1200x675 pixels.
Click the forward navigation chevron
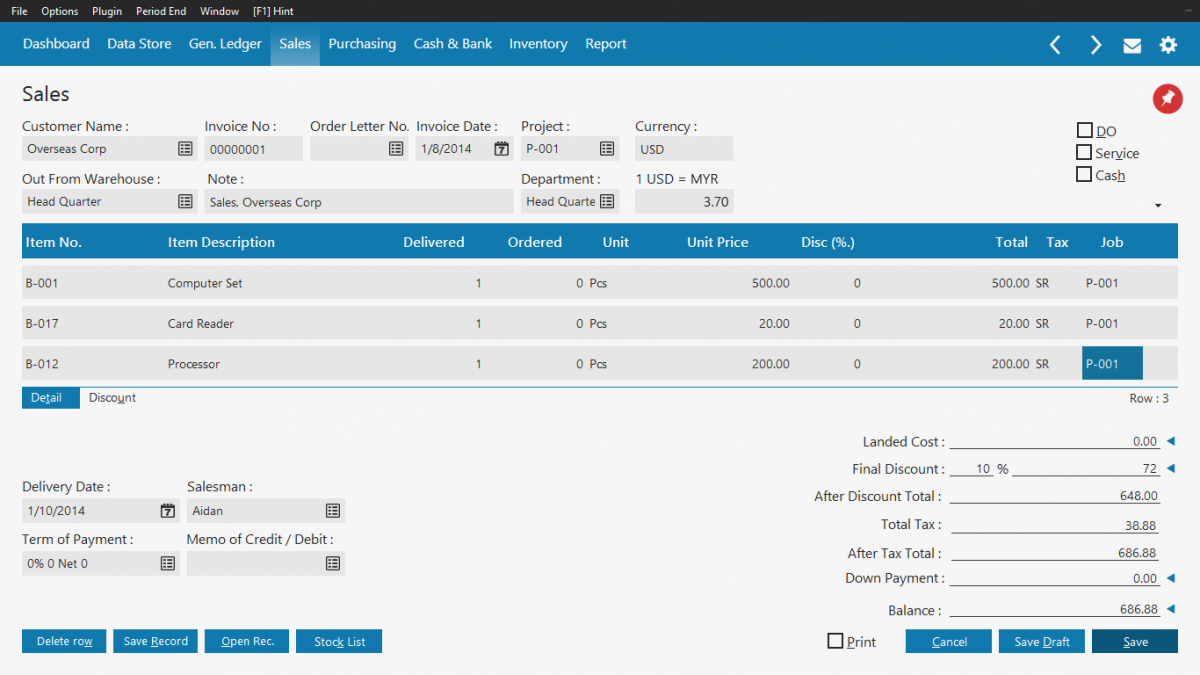tap(1095, 44)
